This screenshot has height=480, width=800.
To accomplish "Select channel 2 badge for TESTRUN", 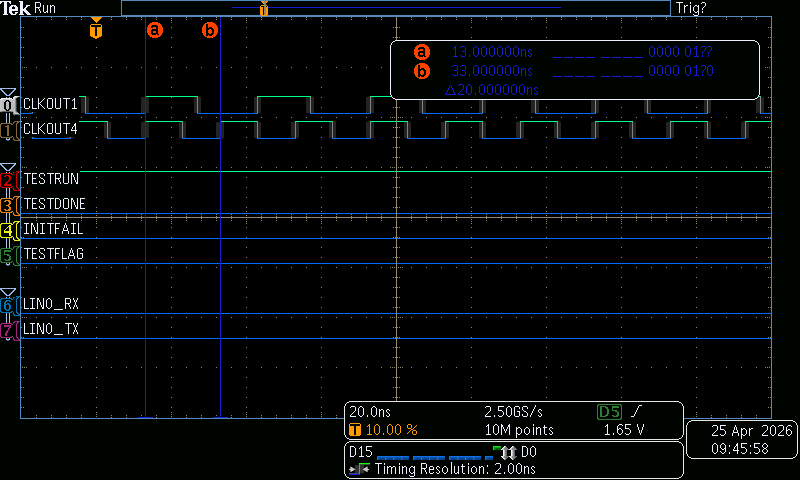I will point(8,180).
